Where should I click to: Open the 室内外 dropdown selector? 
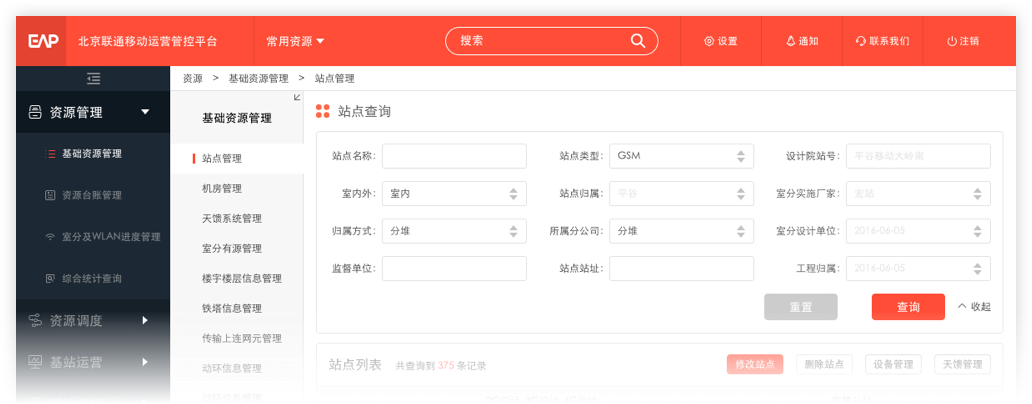pos(454,194)
